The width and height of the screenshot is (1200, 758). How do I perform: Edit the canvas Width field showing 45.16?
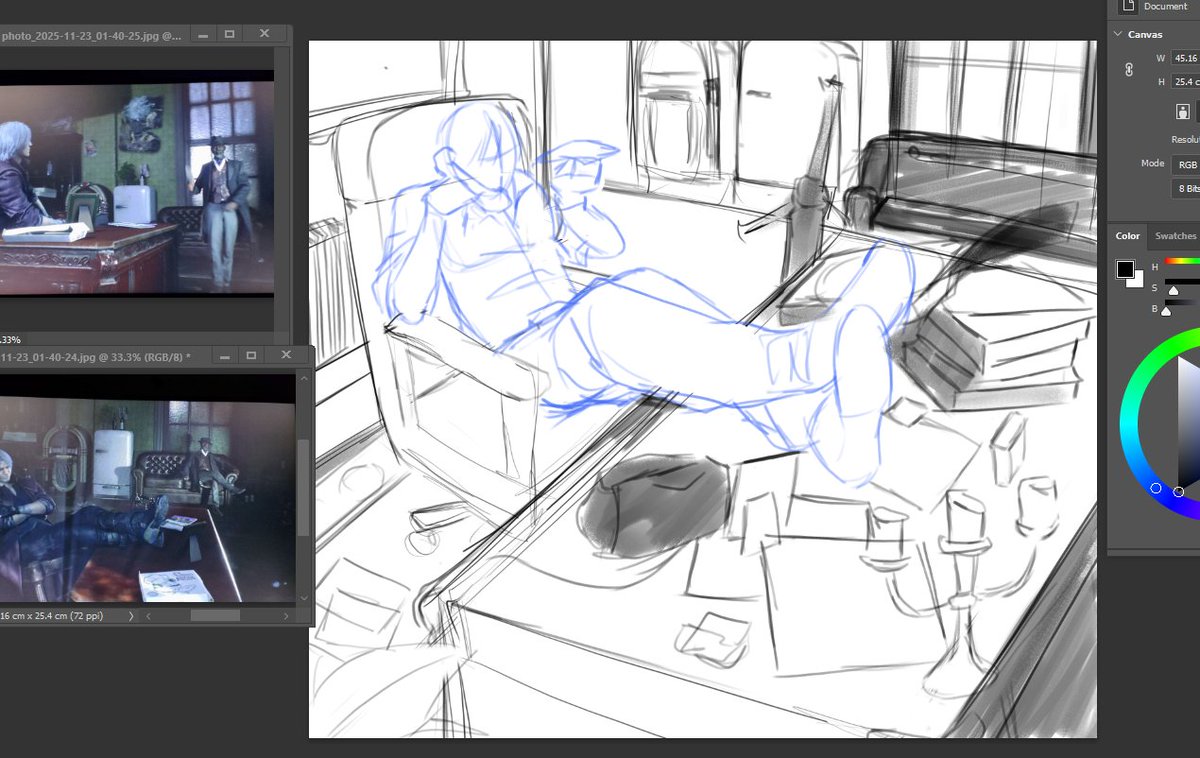(x=1186, y=57)
